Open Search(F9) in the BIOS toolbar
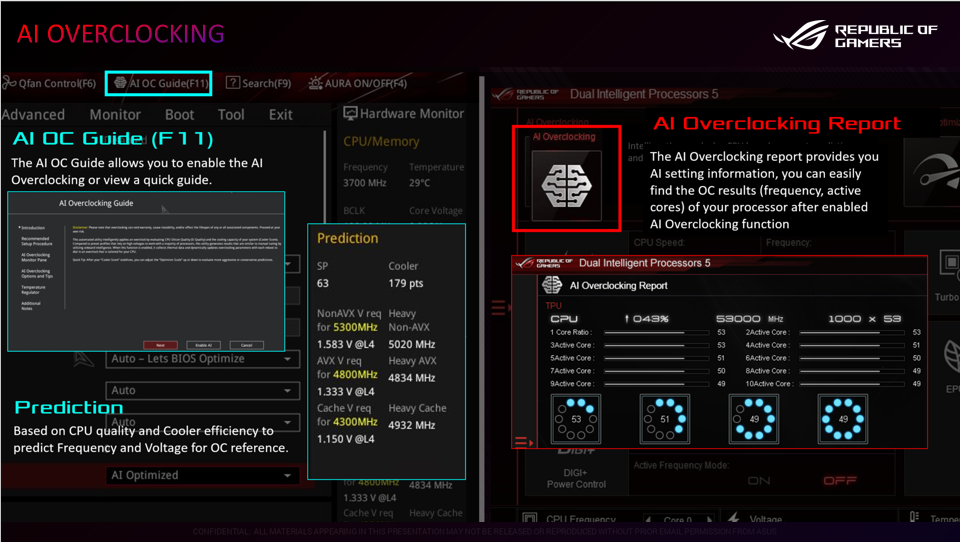Screen dimensions: 960x542 pos(258,83)
